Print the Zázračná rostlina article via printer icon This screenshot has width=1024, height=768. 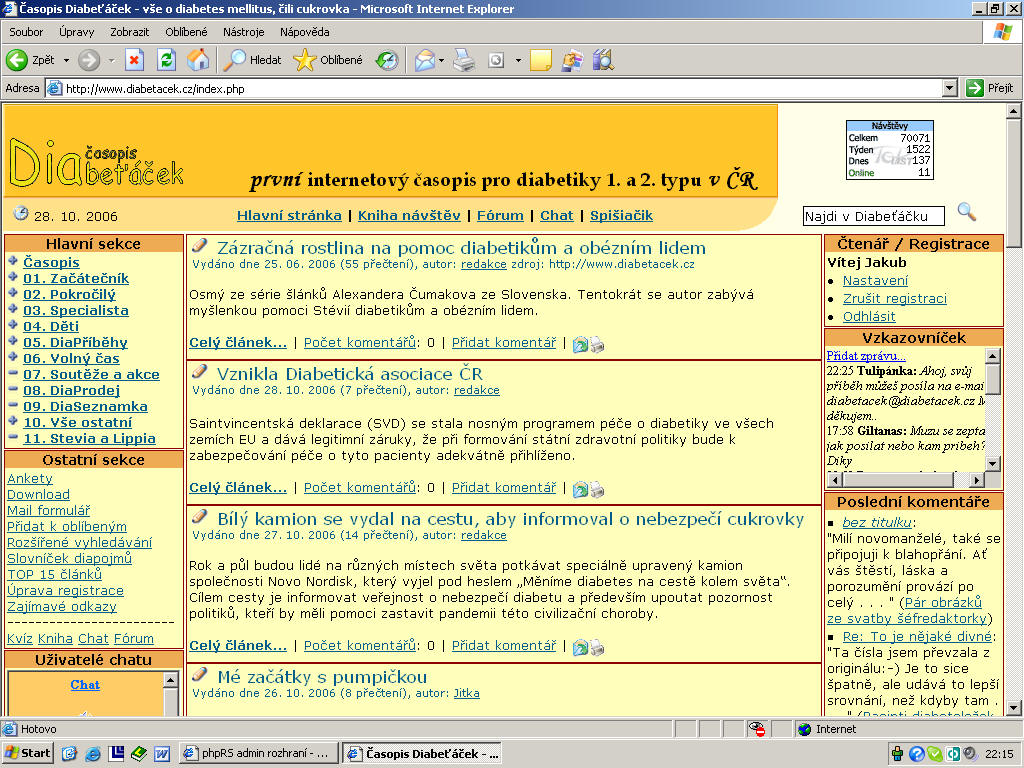point(598,344)
